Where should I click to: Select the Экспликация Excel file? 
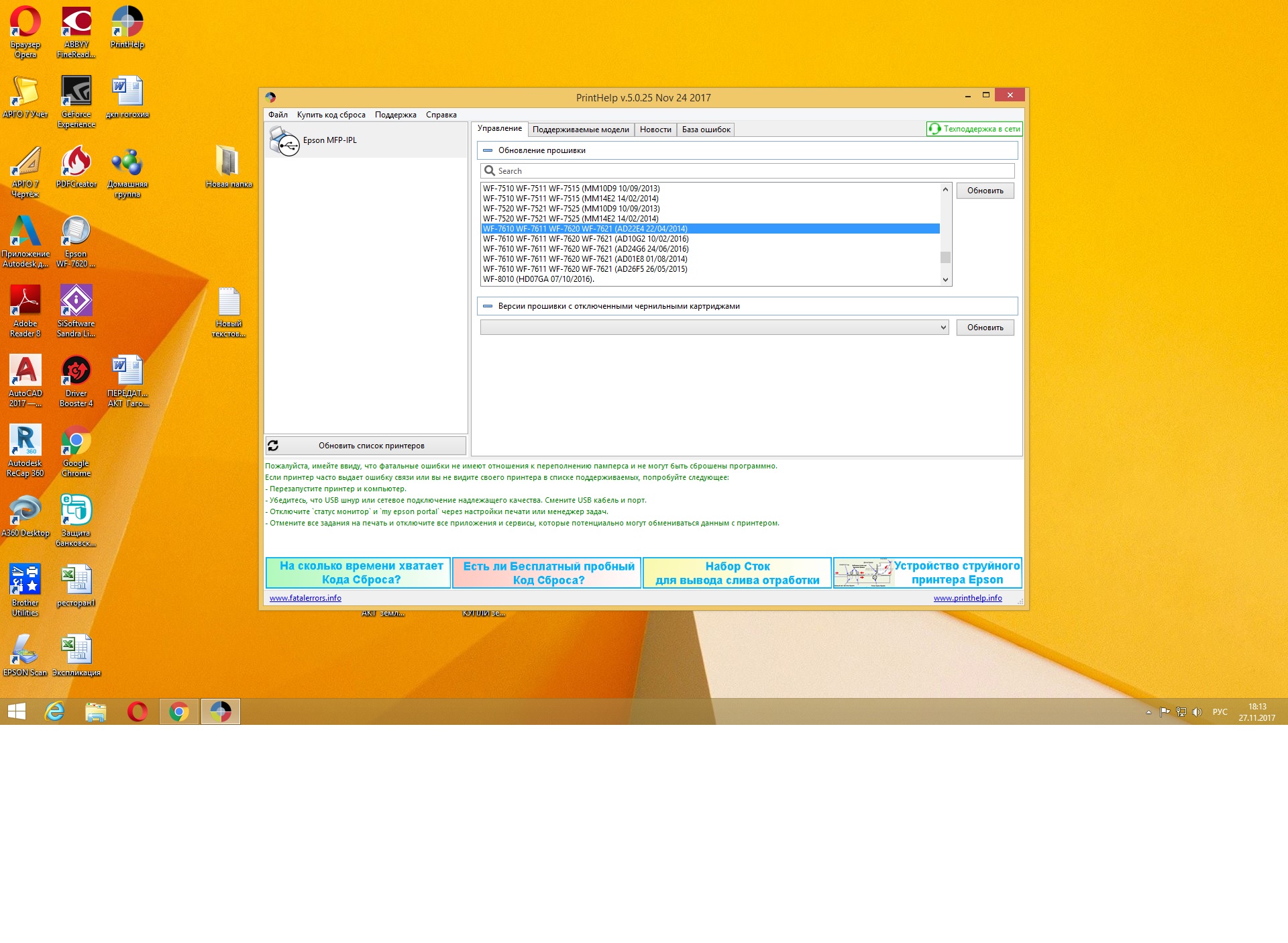point(76,656)
